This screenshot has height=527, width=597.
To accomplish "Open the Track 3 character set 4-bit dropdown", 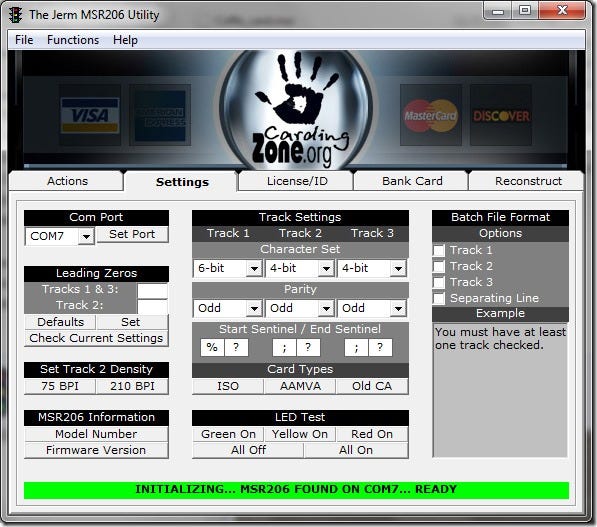I will (398, 269).
